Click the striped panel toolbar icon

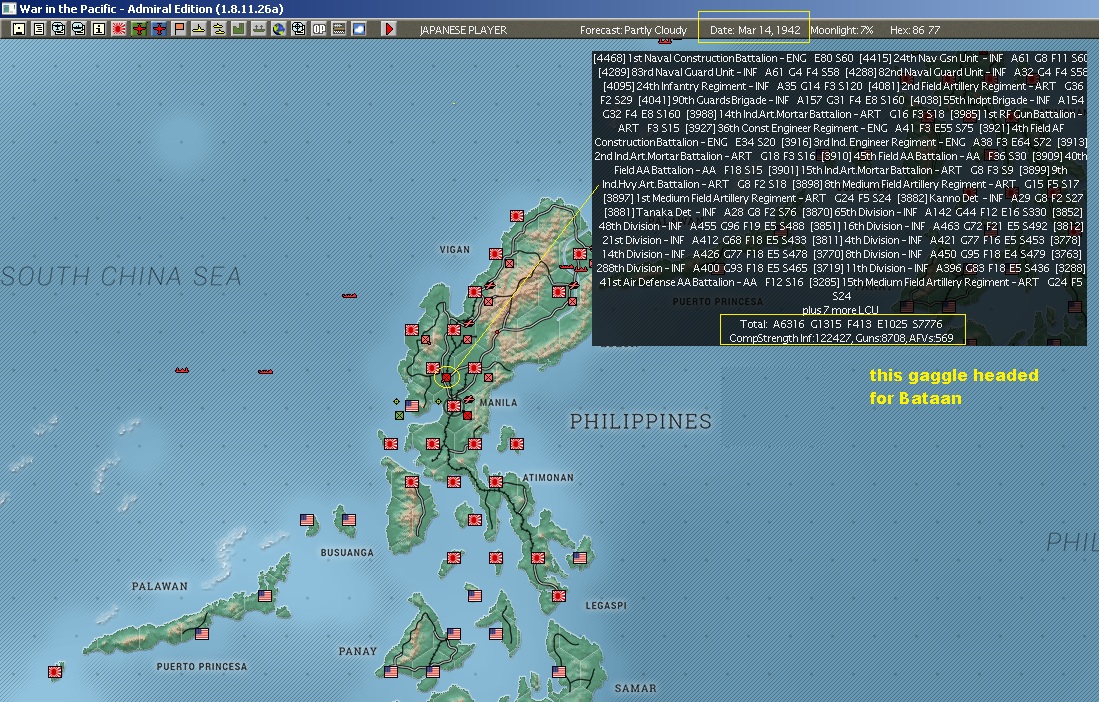(339, 29)
